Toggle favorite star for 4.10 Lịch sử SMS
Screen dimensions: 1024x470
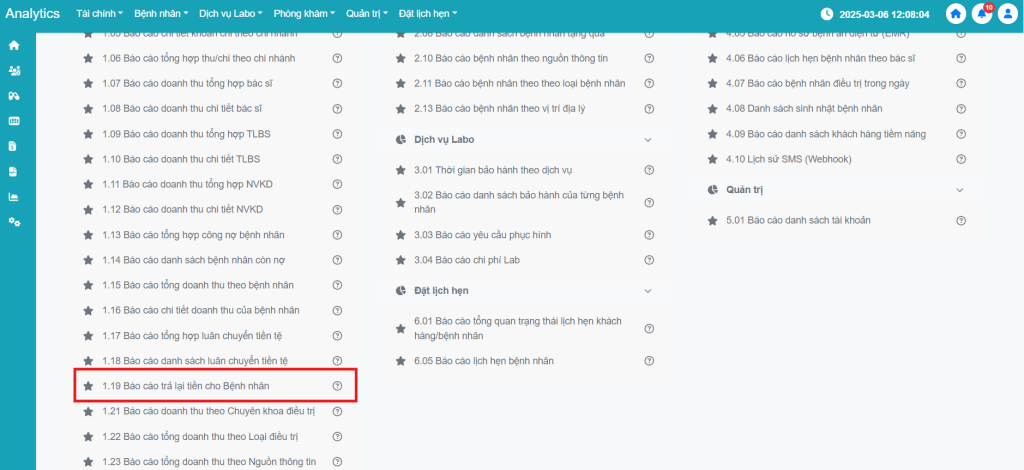click(x=713, y=158)
